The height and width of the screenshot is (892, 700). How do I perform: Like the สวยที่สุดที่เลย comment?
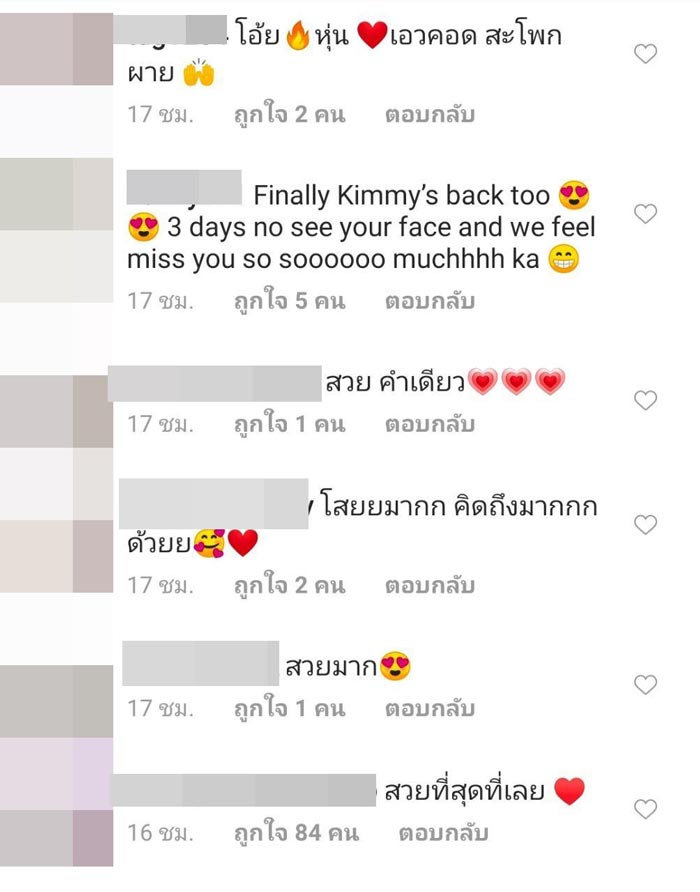(645, 809)
